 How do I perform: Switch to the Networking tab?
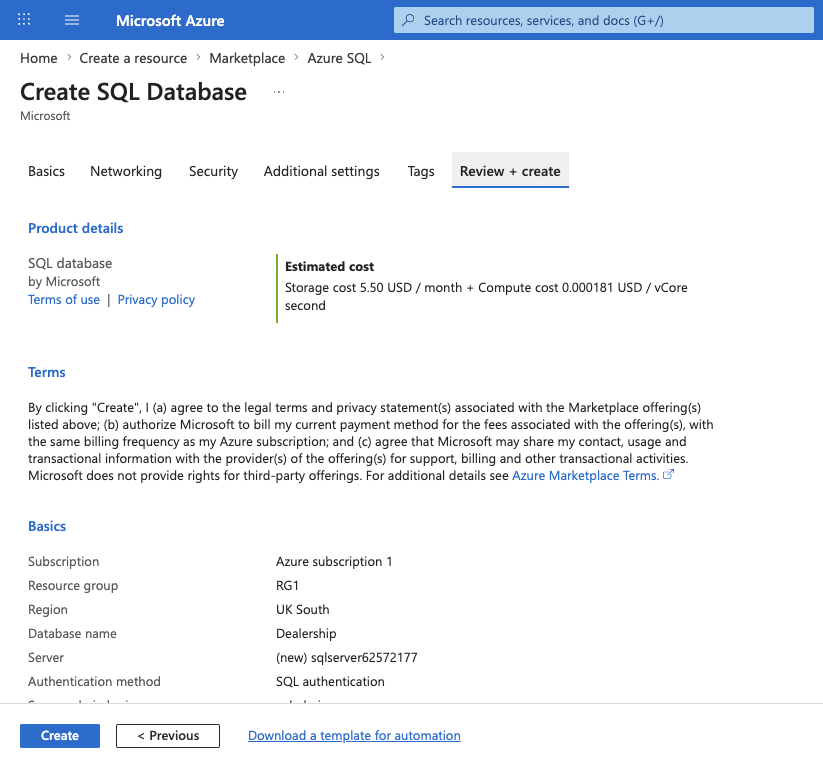point(126,171)
